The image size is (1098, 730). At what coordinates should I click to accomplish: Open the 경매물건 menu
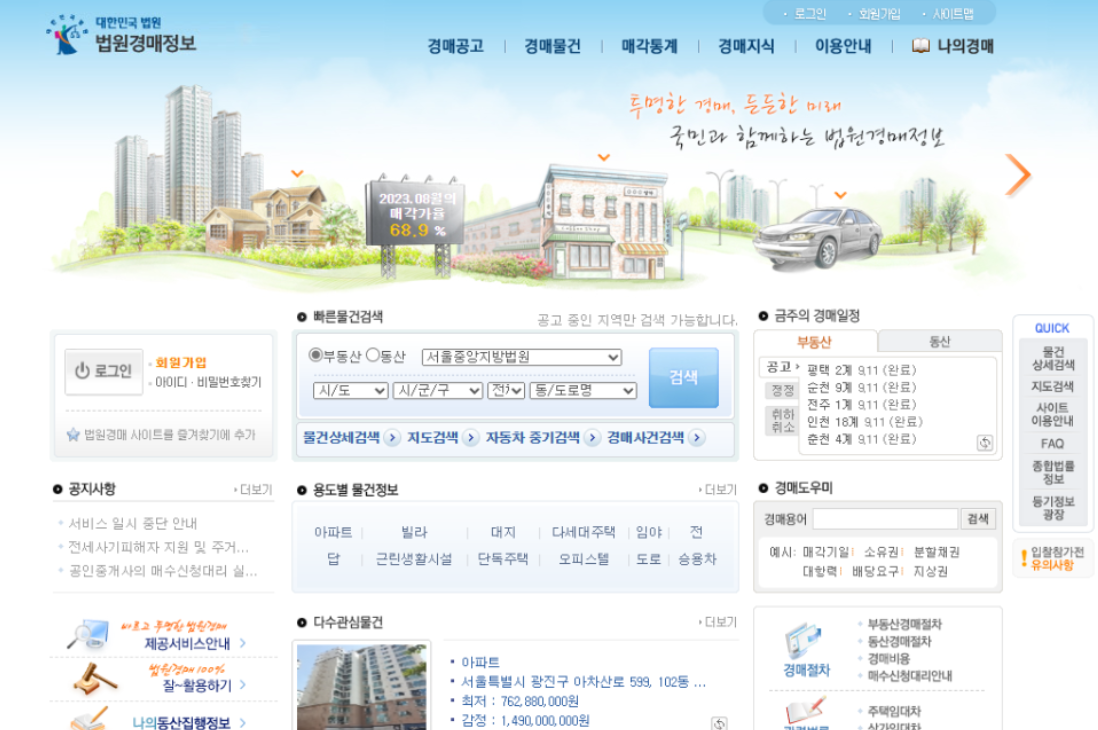click(553, 46)
